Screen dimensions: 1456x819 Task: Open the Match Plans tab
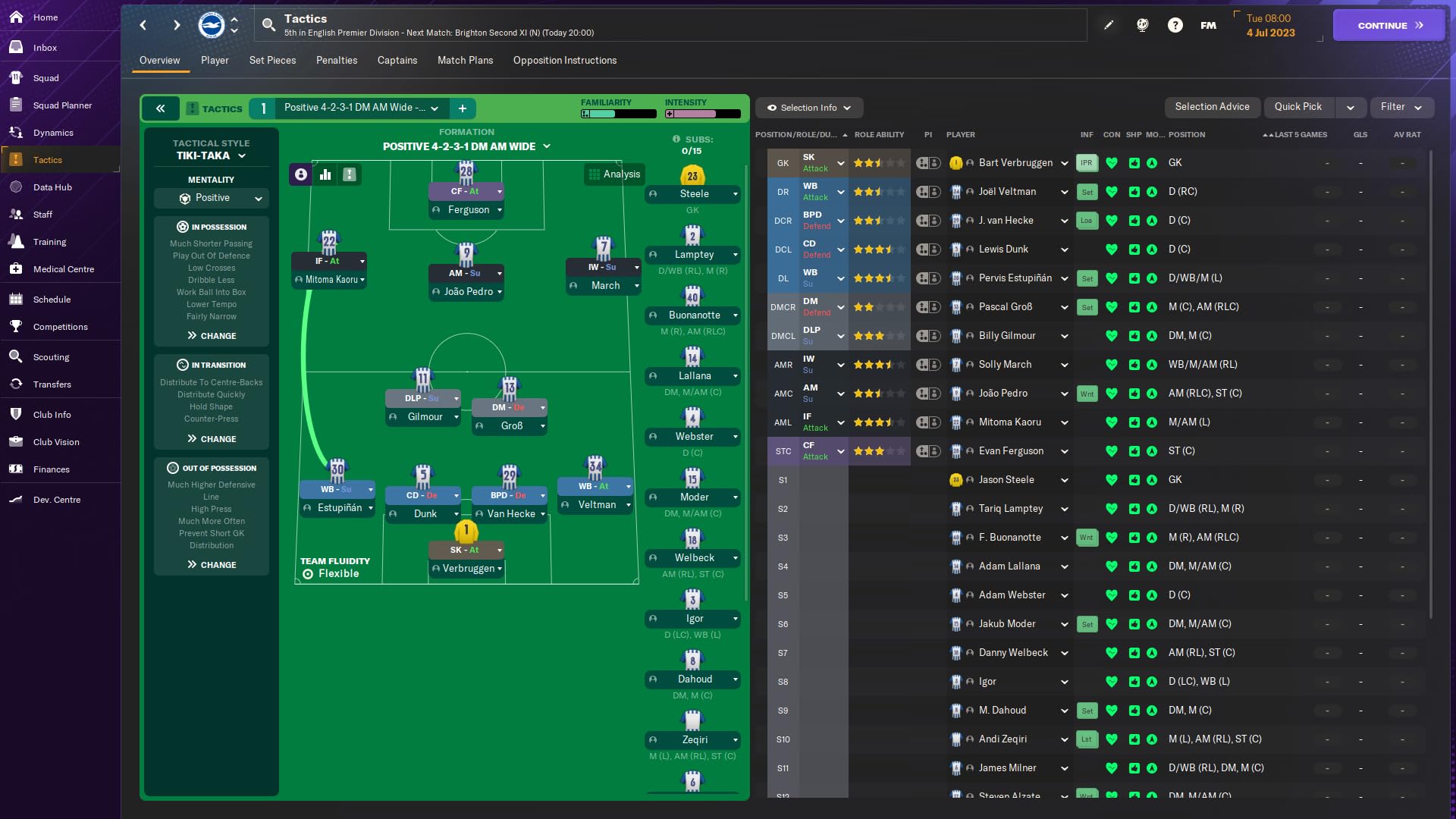click(465, 61)
